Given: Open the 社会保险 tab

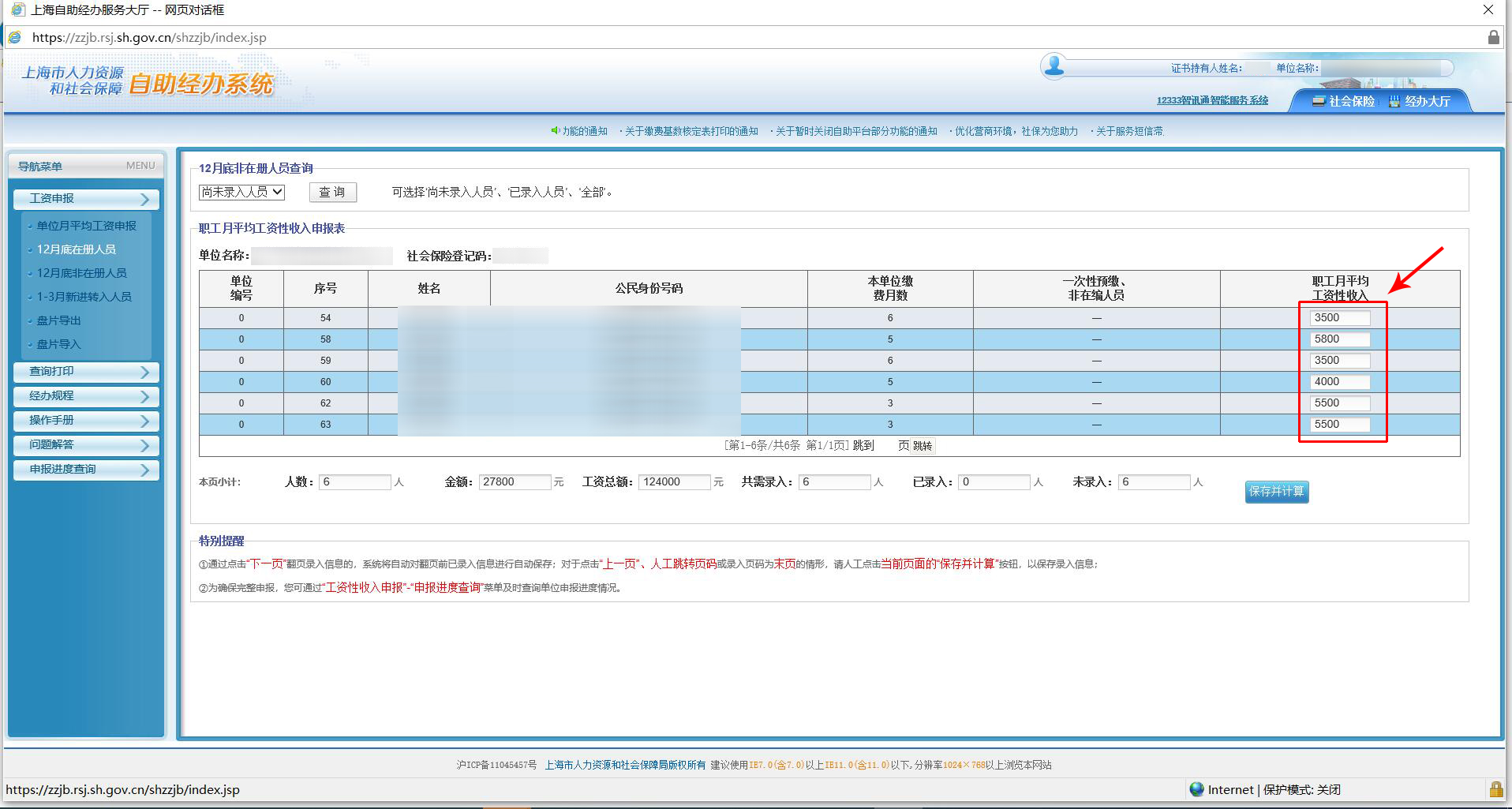Looking at the screenshot, I should tap(1342, 101).
